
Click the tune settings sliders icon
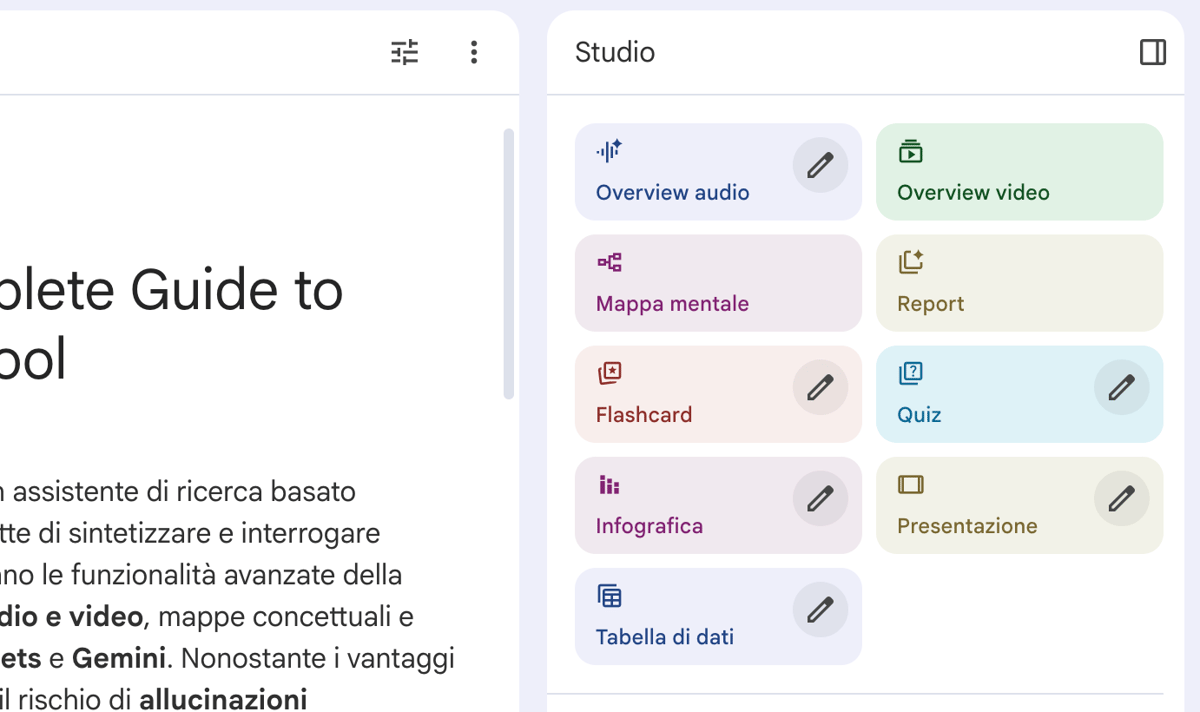405,52
